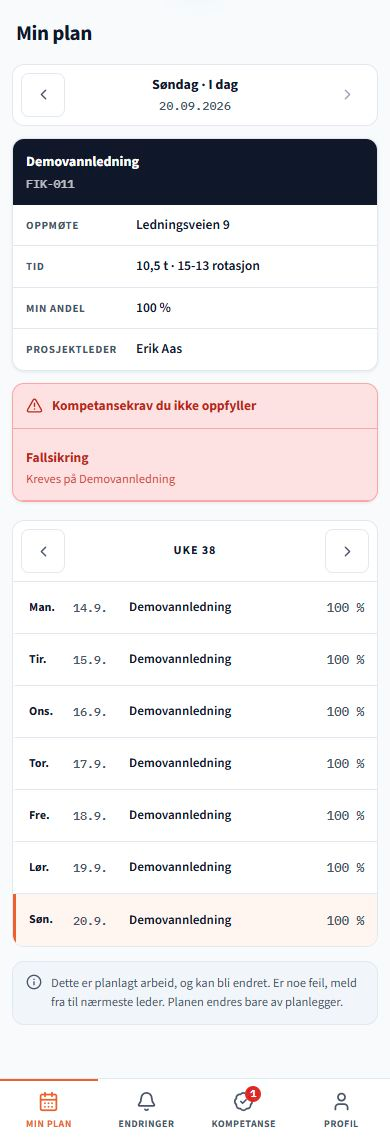
Task: Select the Fre. 18.9. schedule row
Action: point(195,816)
